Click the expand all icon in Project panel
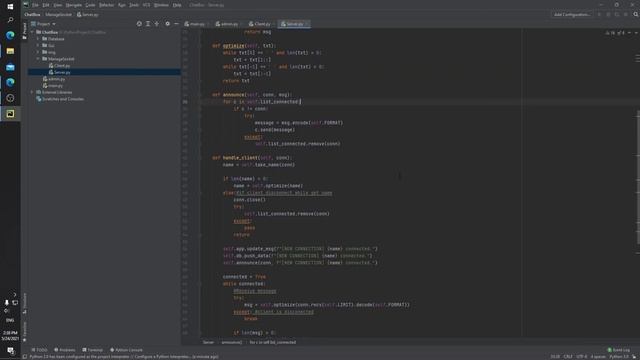 click(x=148, y=24)
